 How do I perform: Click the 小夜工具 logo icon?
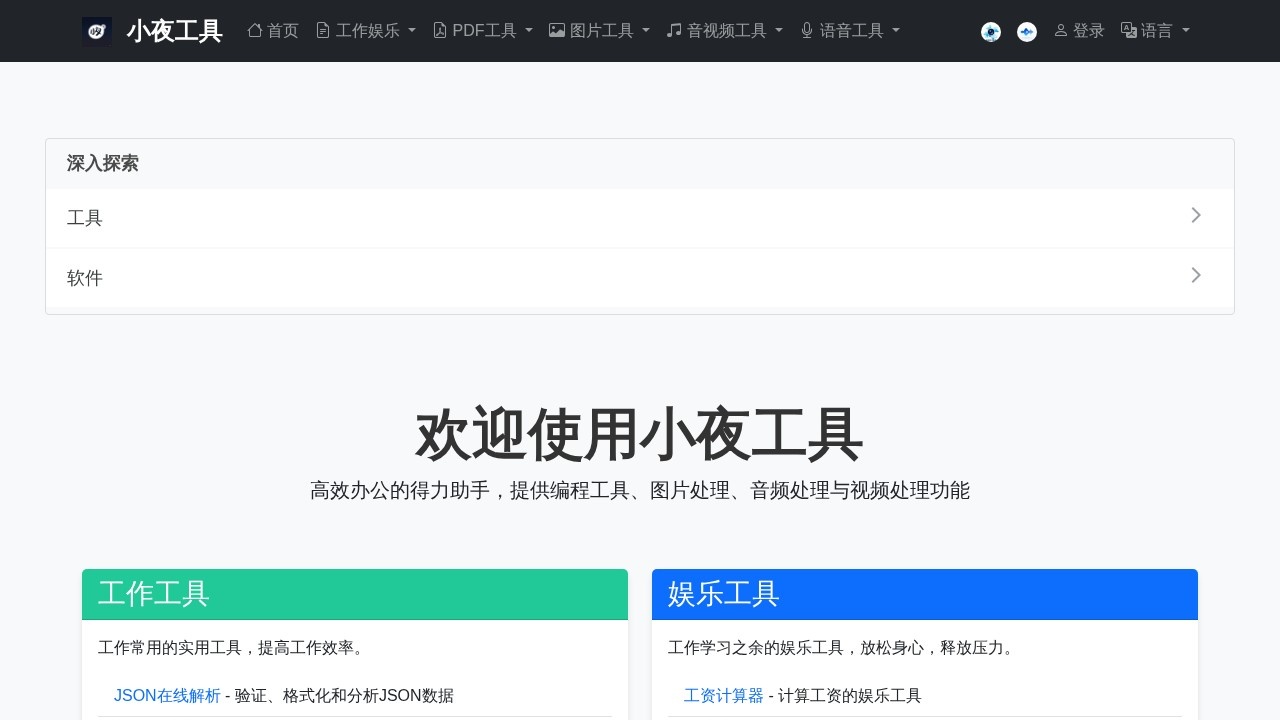pos(96,31)
